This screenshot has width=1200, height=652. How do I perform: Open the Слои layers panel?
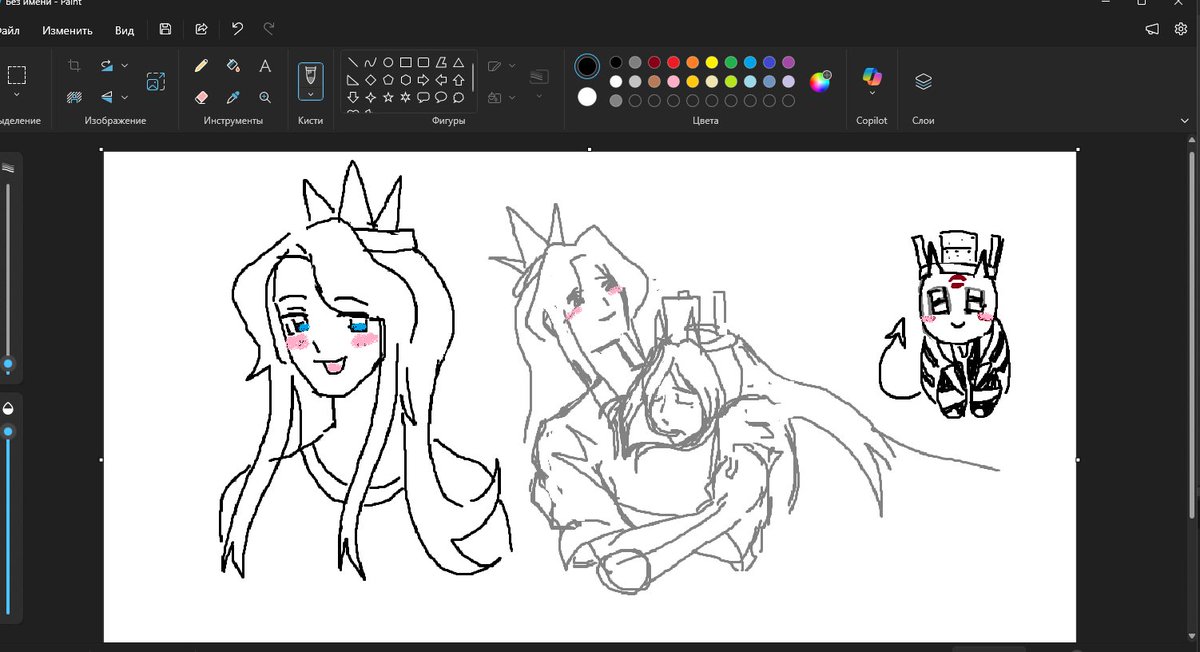click(923, 82)
